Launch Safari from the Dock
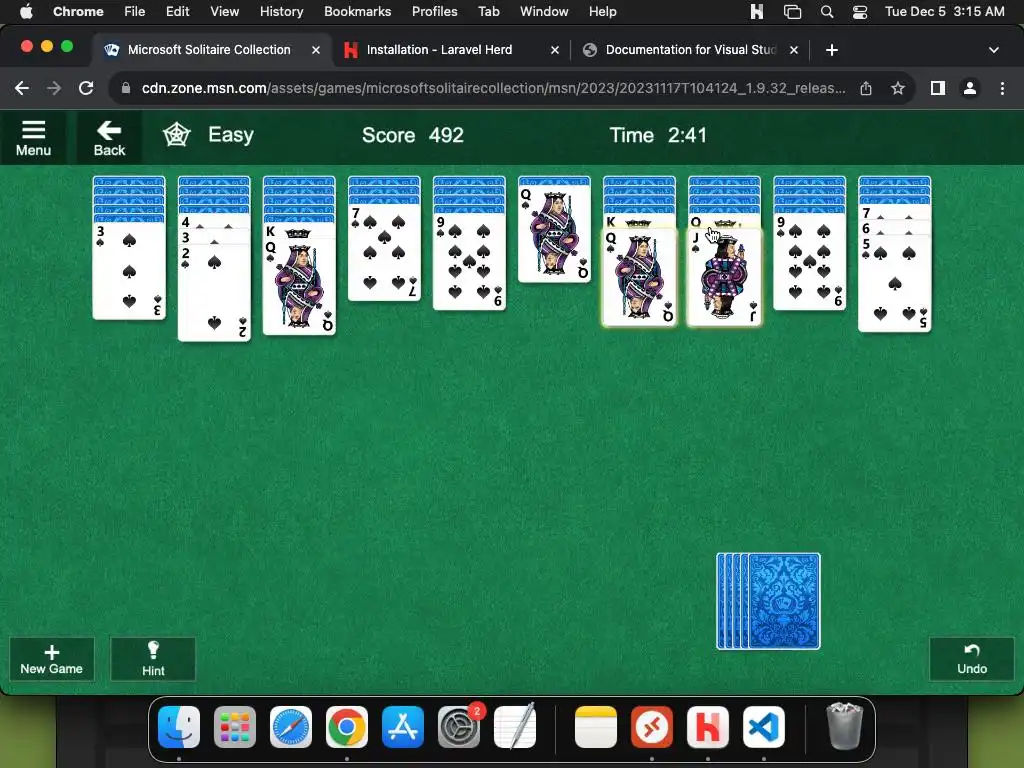The image size is (1024, 768). [291, 727]
